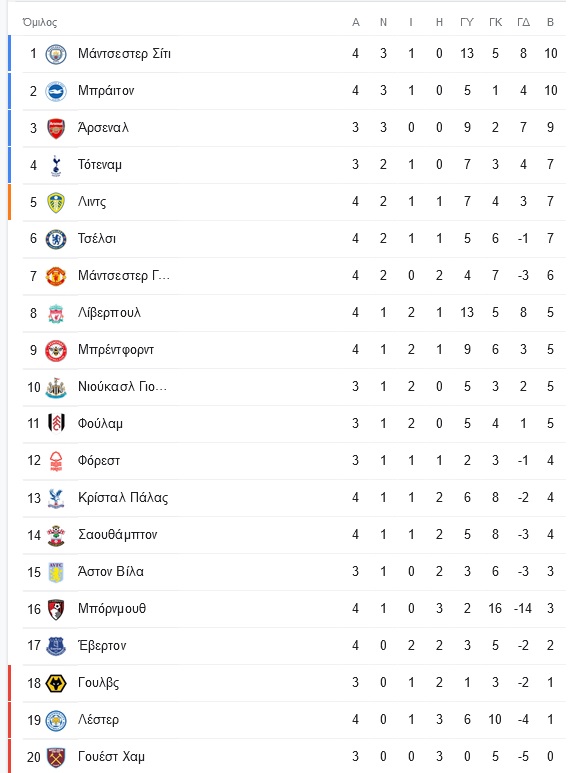Image resolution: width=572 pixels, height=773 pixels.
Task: Click the Chelsea club crest
Action: [x=56, y=239]
